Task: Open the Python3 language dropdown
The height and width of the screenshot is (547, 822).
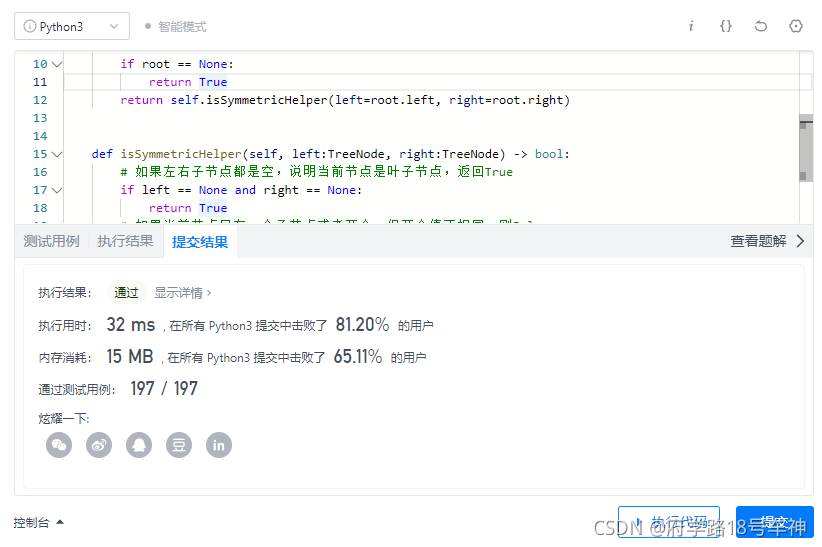Action: click(72, 26)
